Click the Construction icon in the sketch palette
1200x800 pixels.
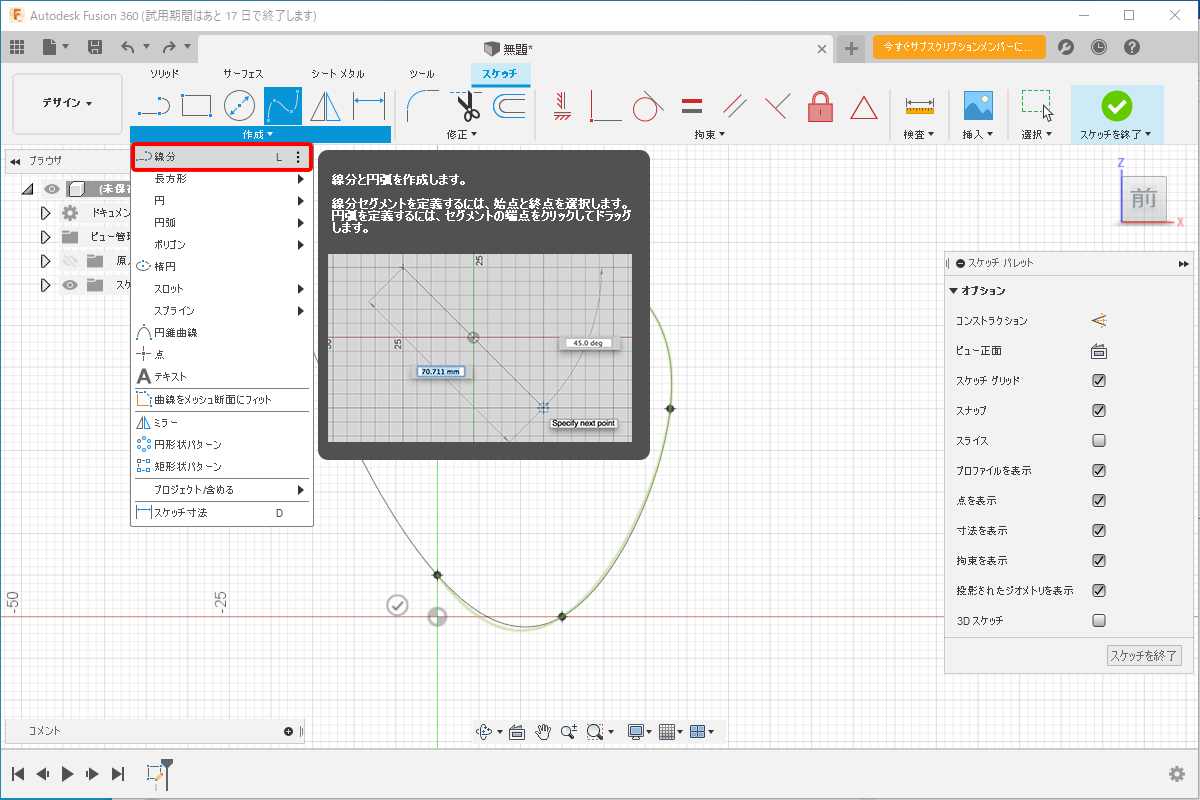click(x=1099, y=321)
